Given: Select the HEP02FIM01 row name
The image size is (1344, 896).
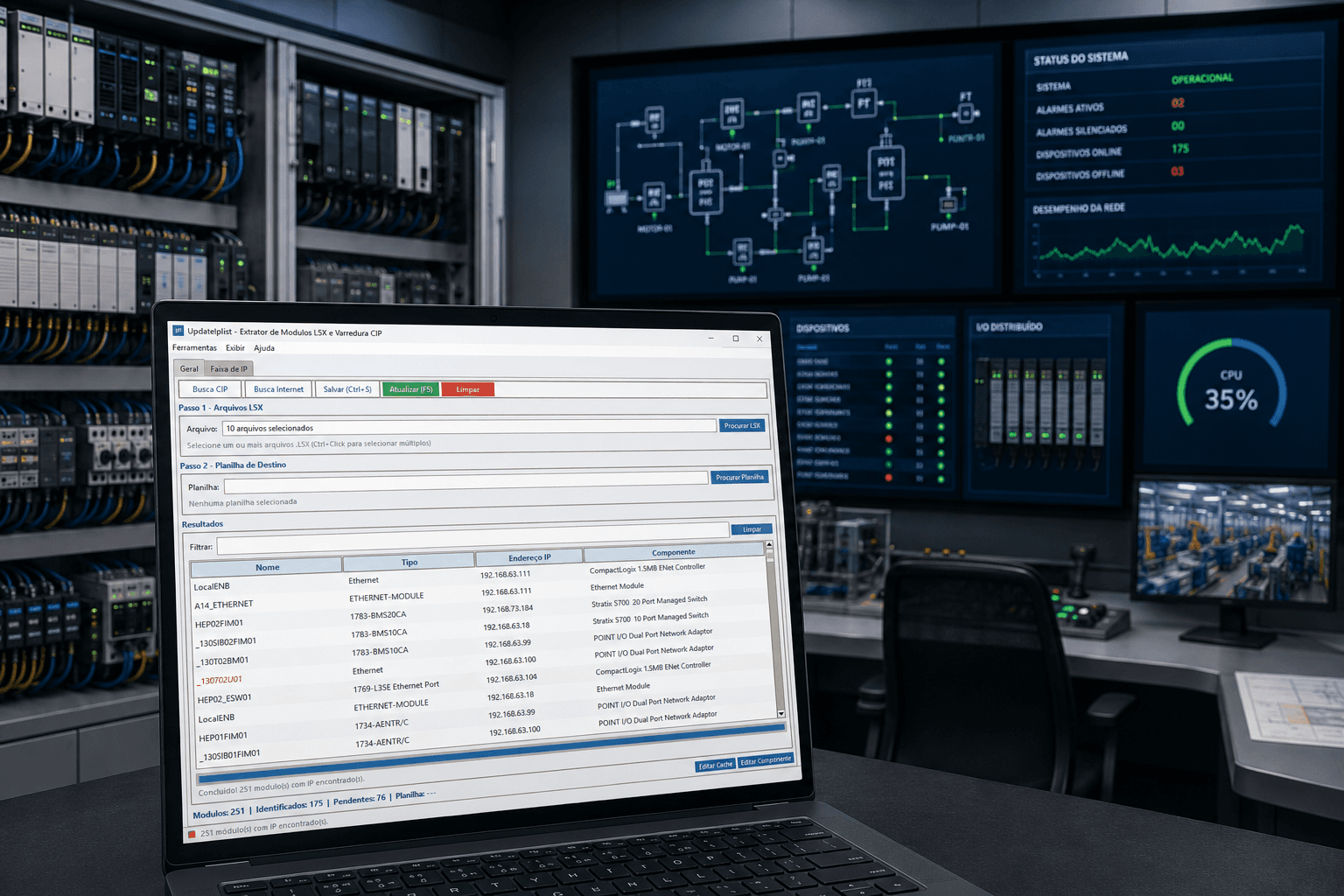Looking at the screenshot, I should [220, 624].
